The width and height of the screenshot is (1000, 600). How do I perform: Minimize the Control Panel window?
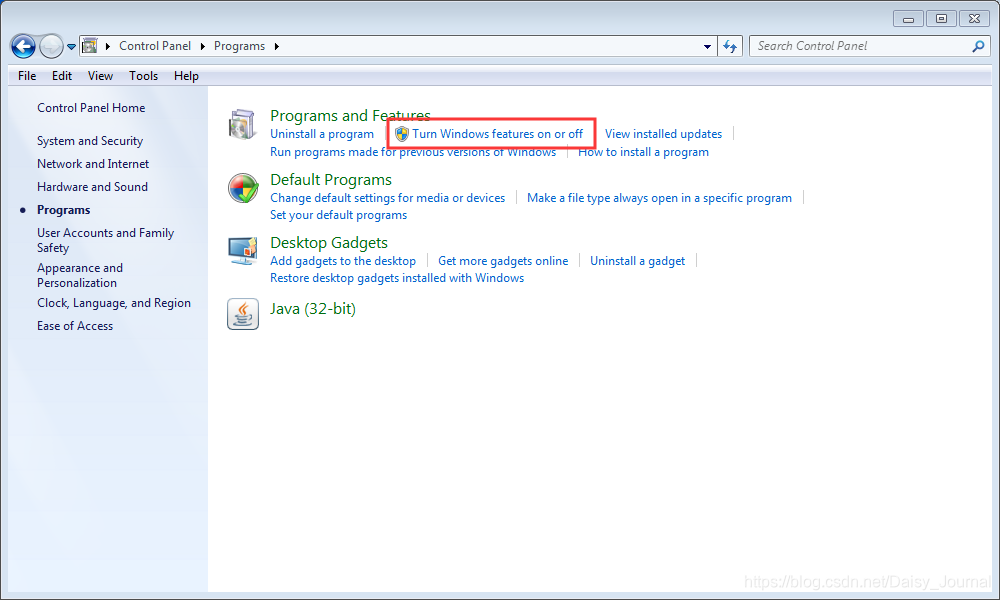coord(909,19)
